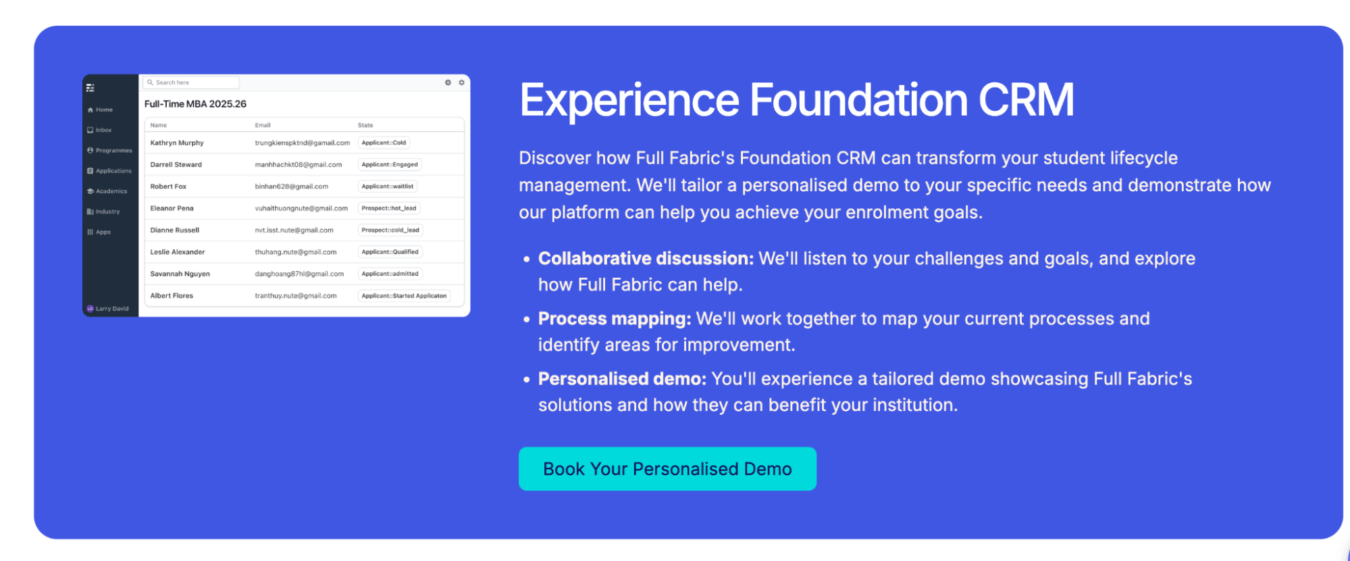Click the State column header

click(x=365, y=125)
